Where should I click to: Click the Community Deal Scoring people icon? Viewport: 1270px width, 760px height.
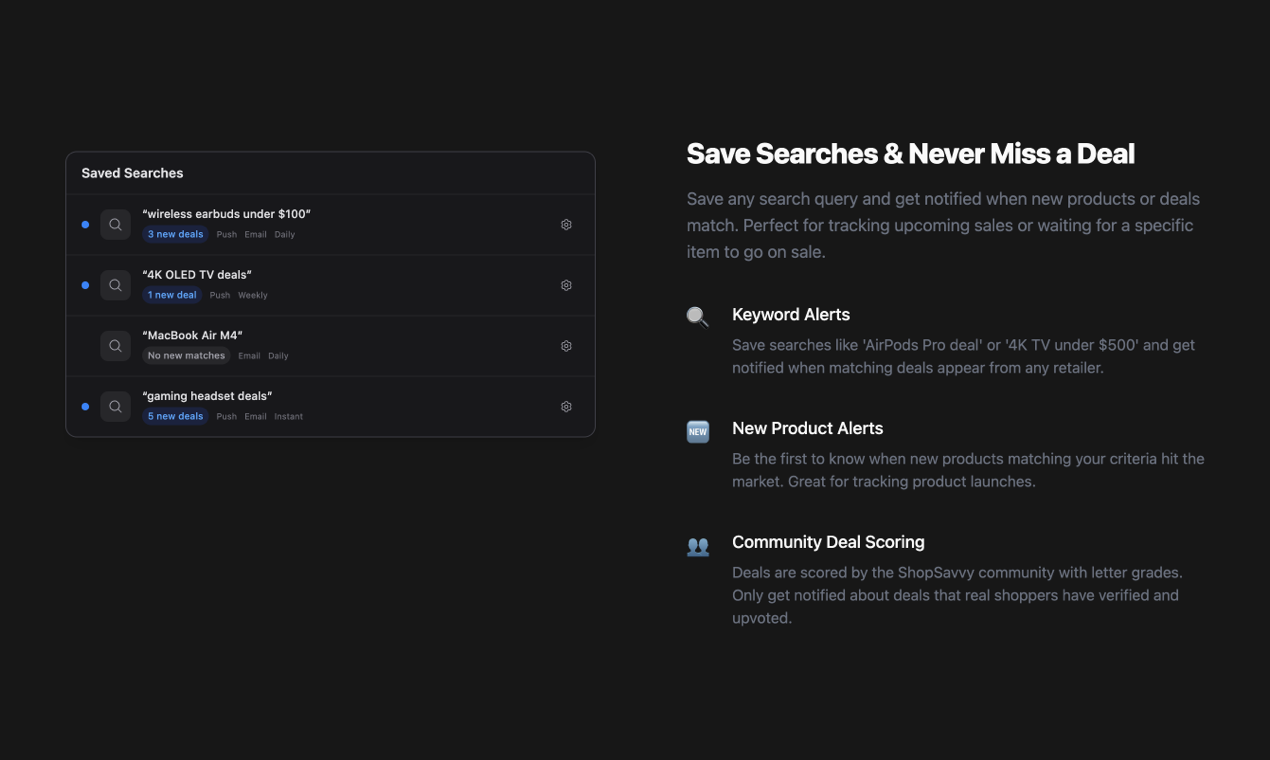(x=698, y=546)
